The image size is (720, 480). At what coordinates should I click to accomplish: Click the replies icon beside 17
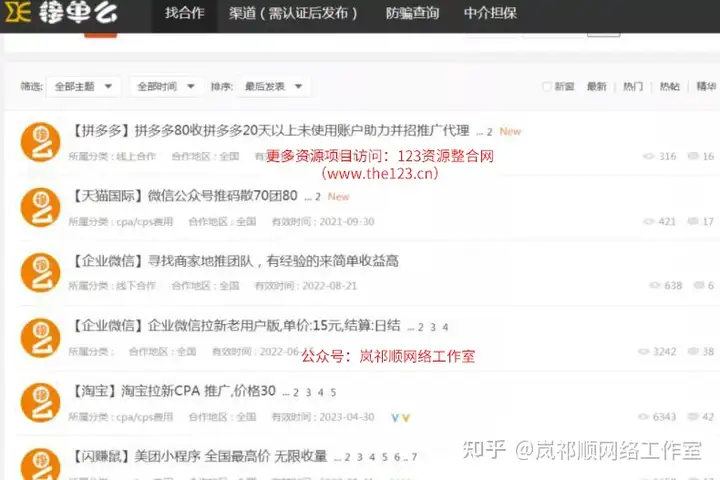pyautogui.click(x=693, y=221)
